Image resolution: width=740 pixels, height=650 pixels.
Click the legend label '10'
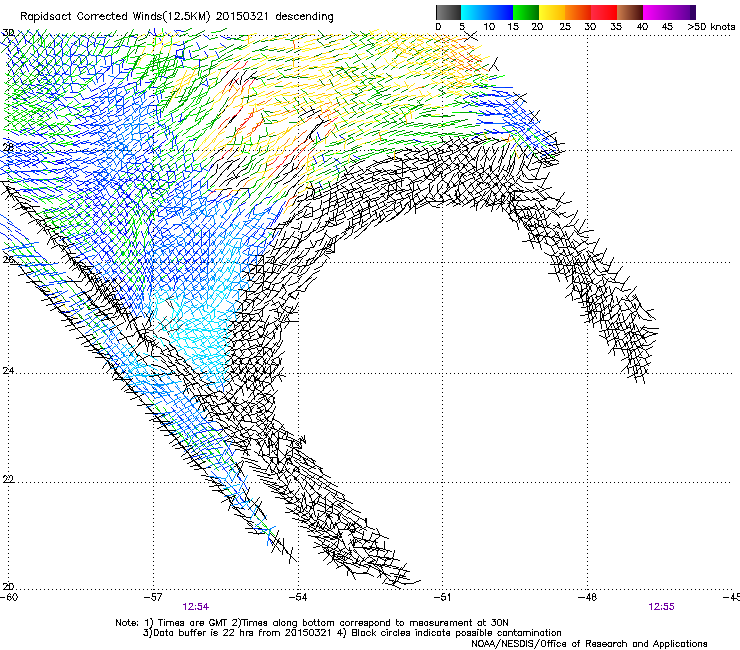coord(489,27)
